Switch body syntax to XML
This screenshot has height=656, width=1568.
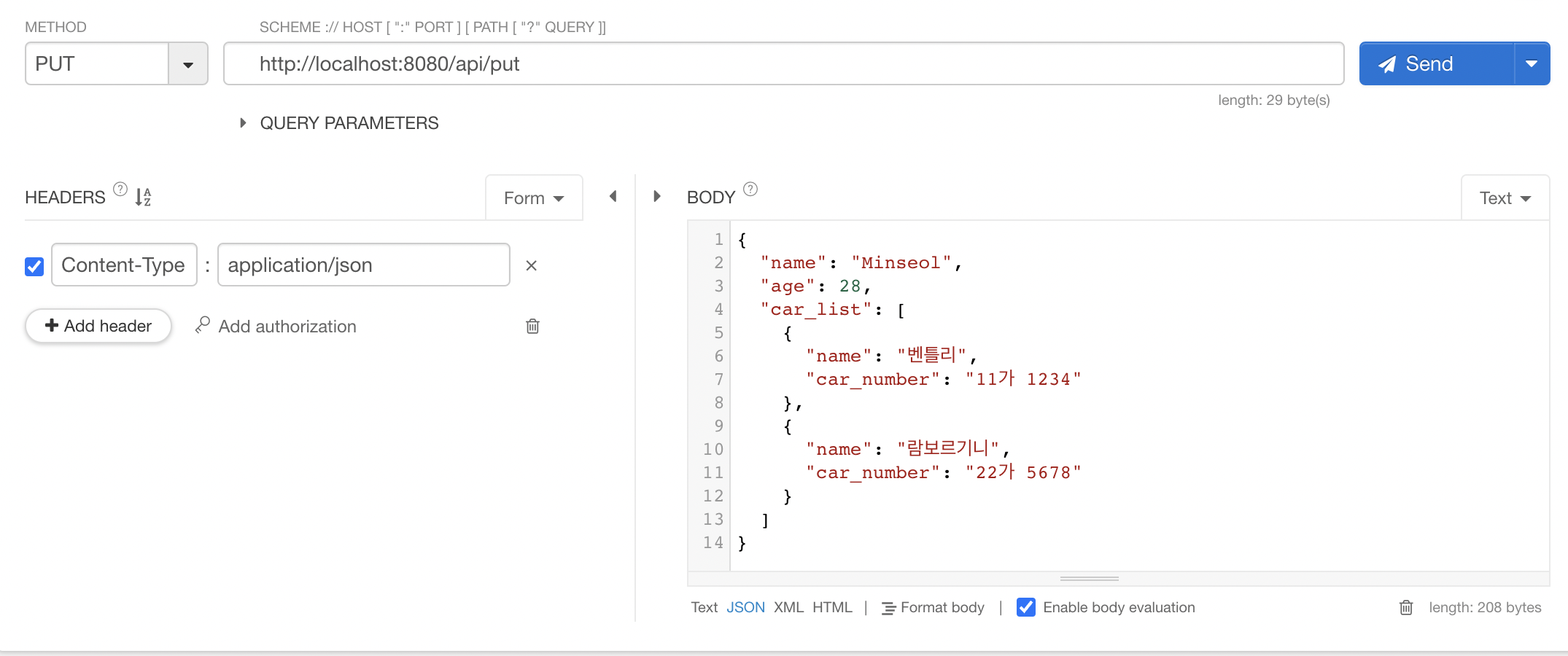point(788,607)
